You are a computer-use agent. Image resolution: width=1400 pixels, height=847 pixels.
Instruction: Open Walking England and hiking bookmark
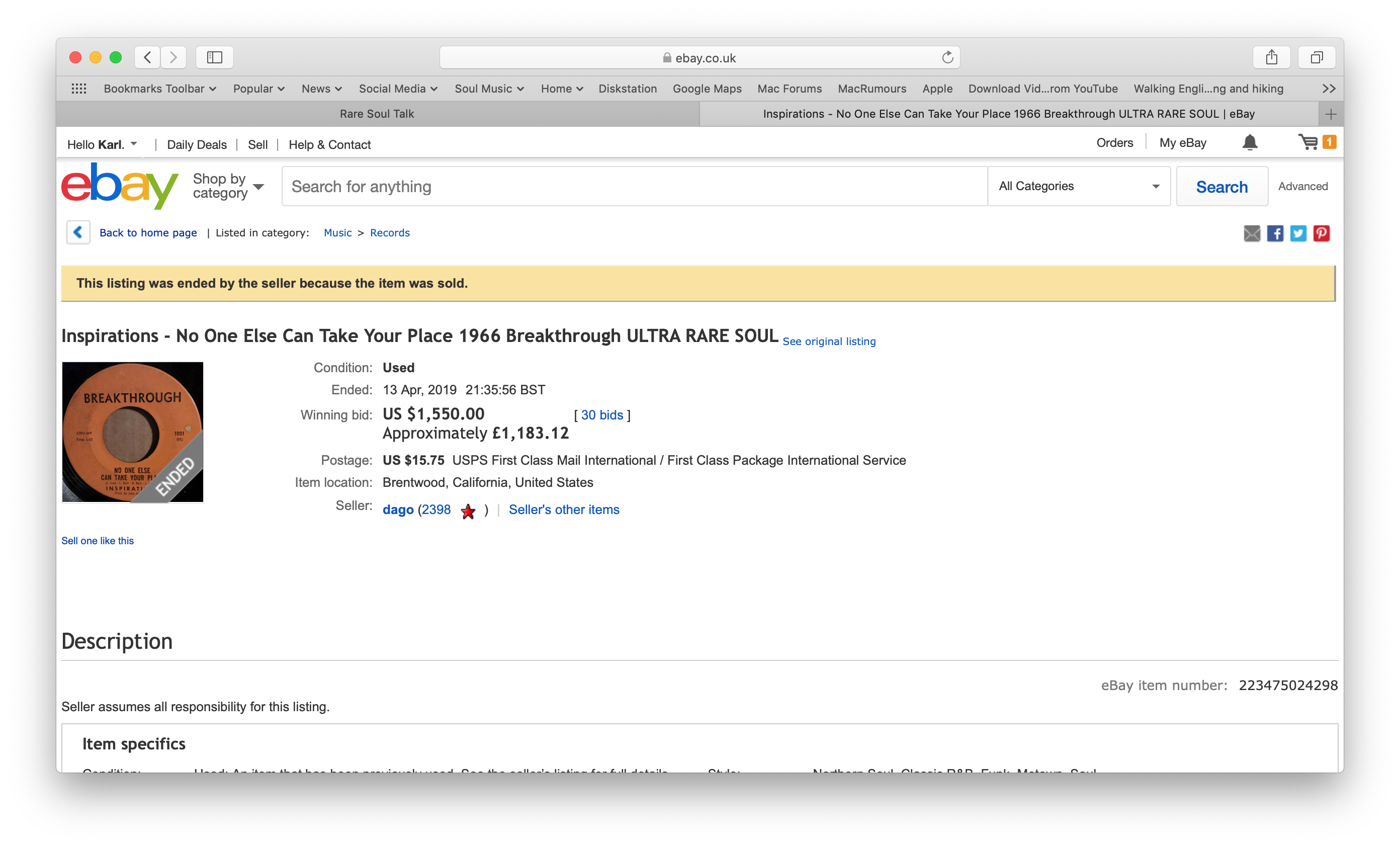click(x=1208, y=89)
